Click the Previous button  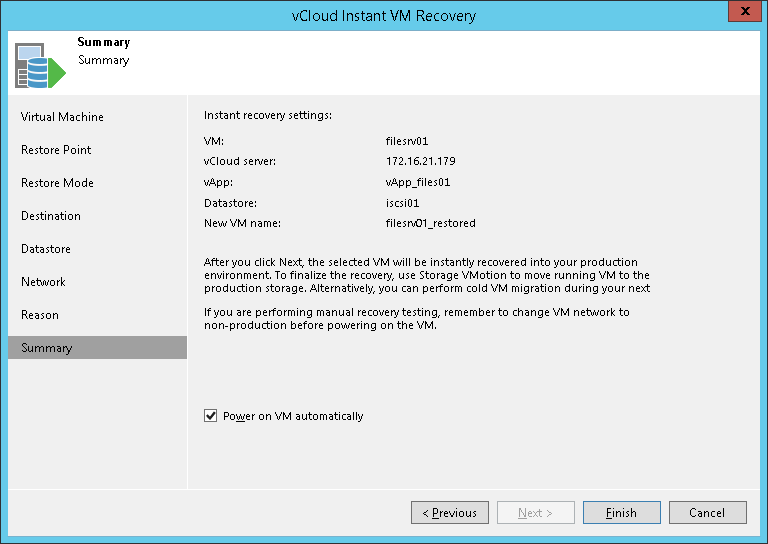[x=450, y=513]
